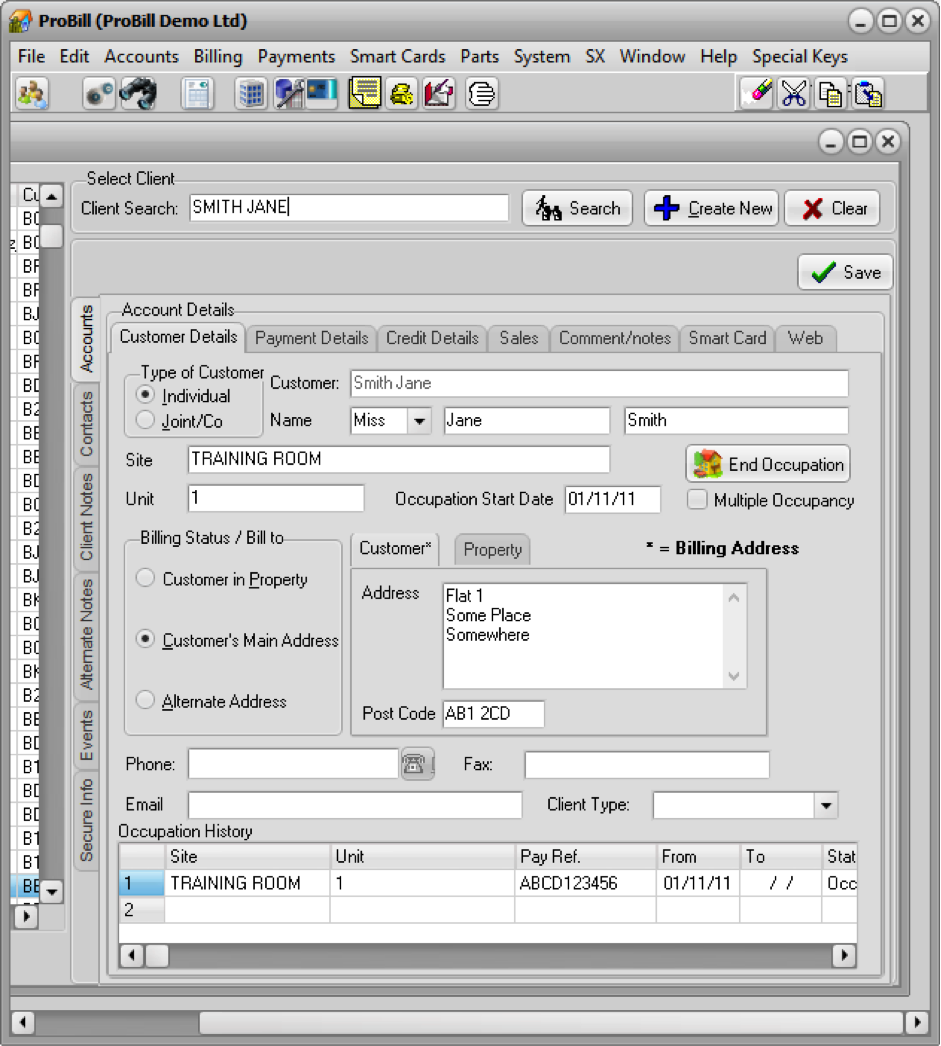Click the Create New button
The height and width of the screenshot is (1046, 941).
(712, 208)
